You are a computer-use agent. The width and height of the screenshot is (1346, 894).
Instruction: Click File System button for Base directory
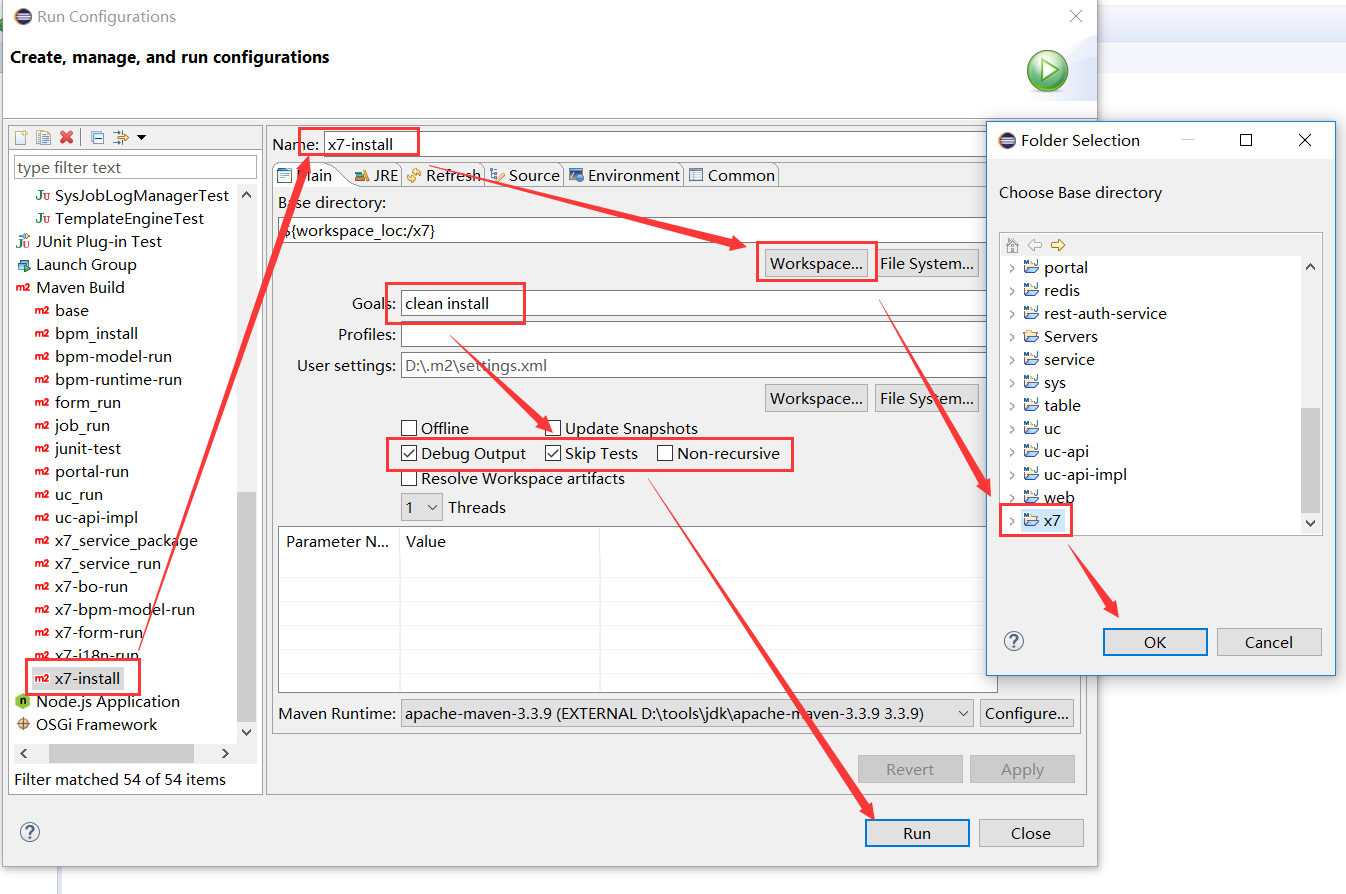[927, 263]
